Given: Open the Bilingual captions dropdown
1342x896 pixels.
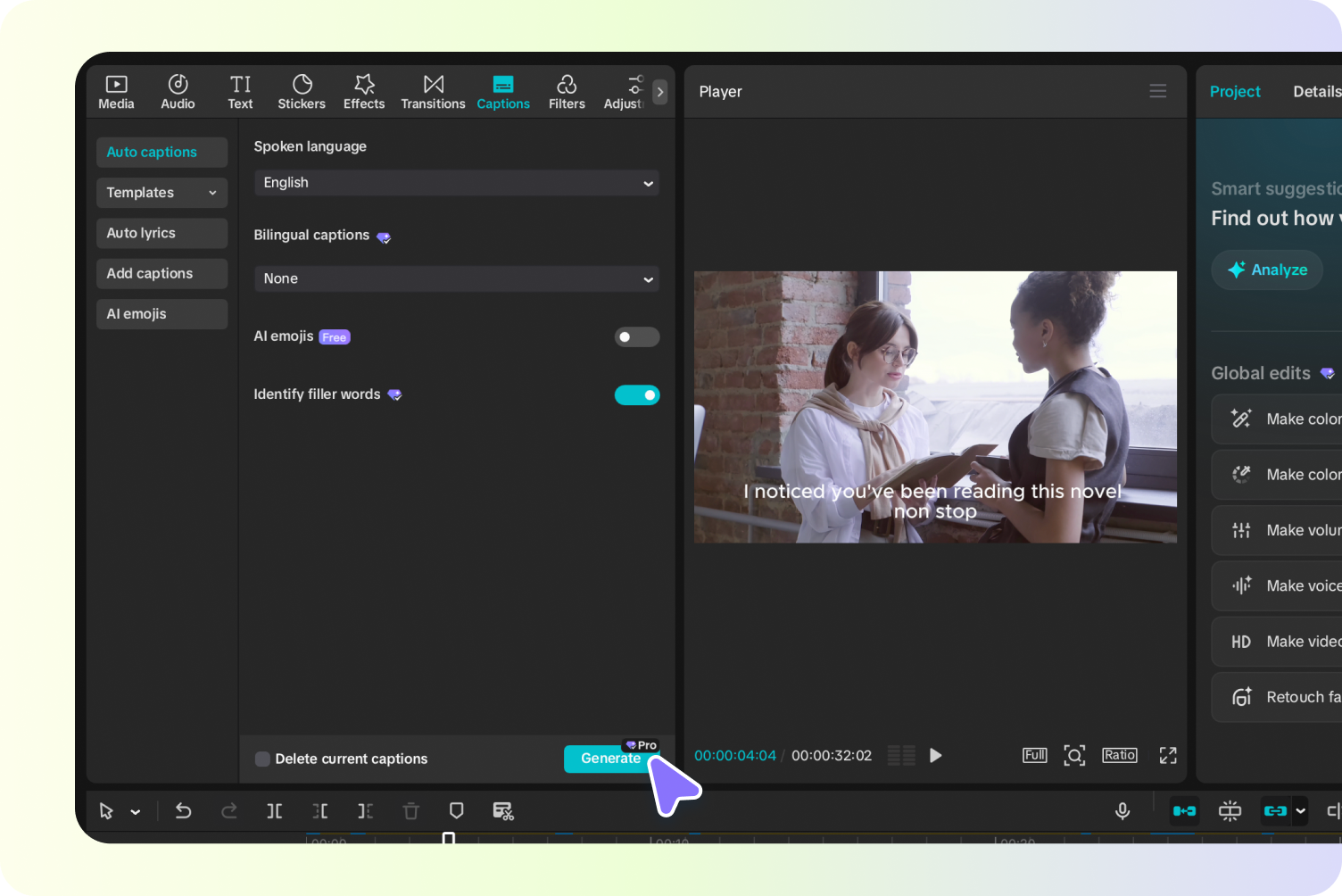Looking at the screenshot, I should click(x=456, y=278).
